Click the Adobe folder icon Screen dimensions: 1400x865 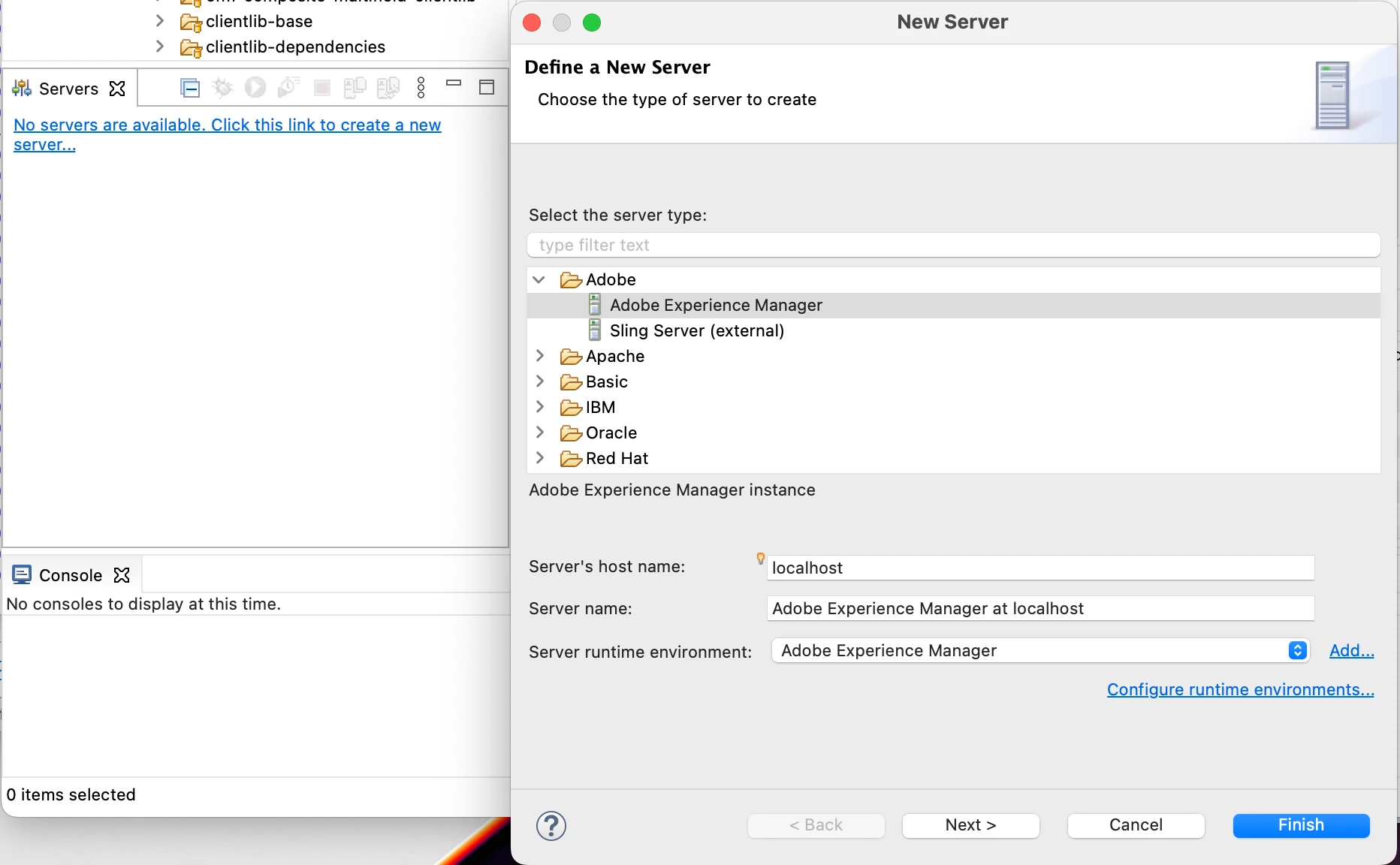[x=571, y=280]
